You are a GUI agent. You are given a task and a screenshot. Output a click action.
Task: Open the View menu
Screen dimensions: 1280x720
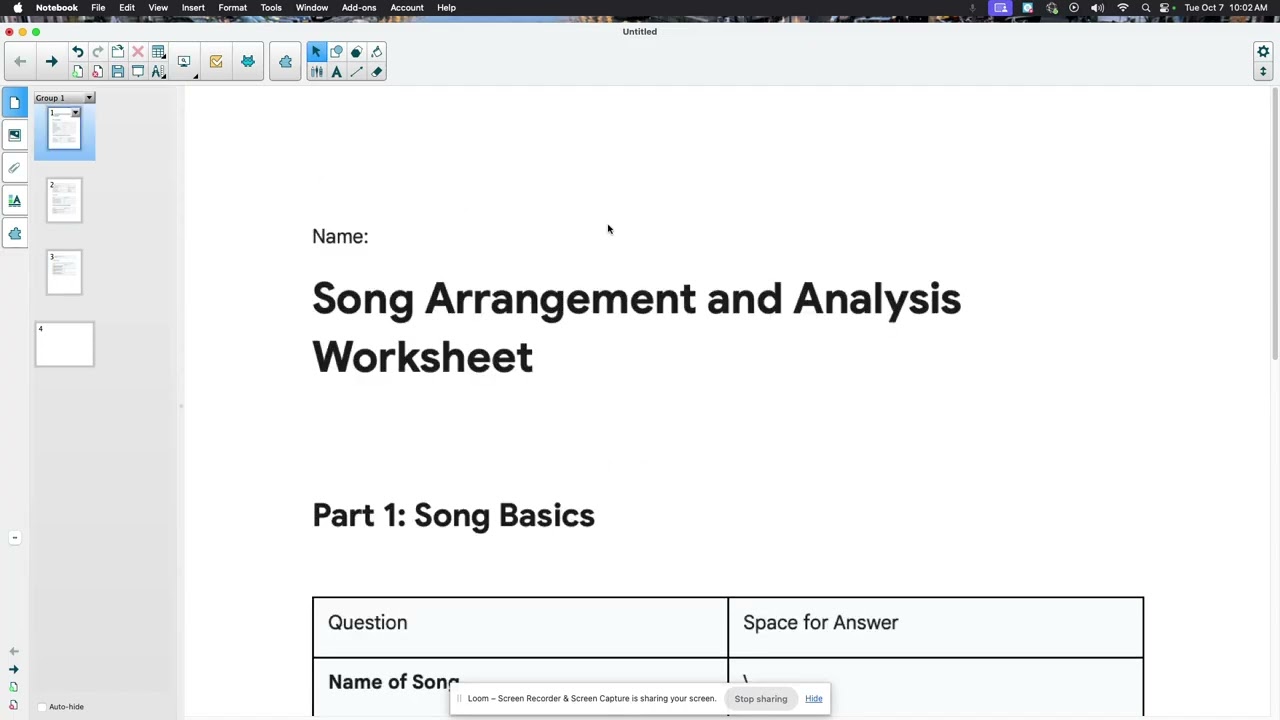click(158, 8)
